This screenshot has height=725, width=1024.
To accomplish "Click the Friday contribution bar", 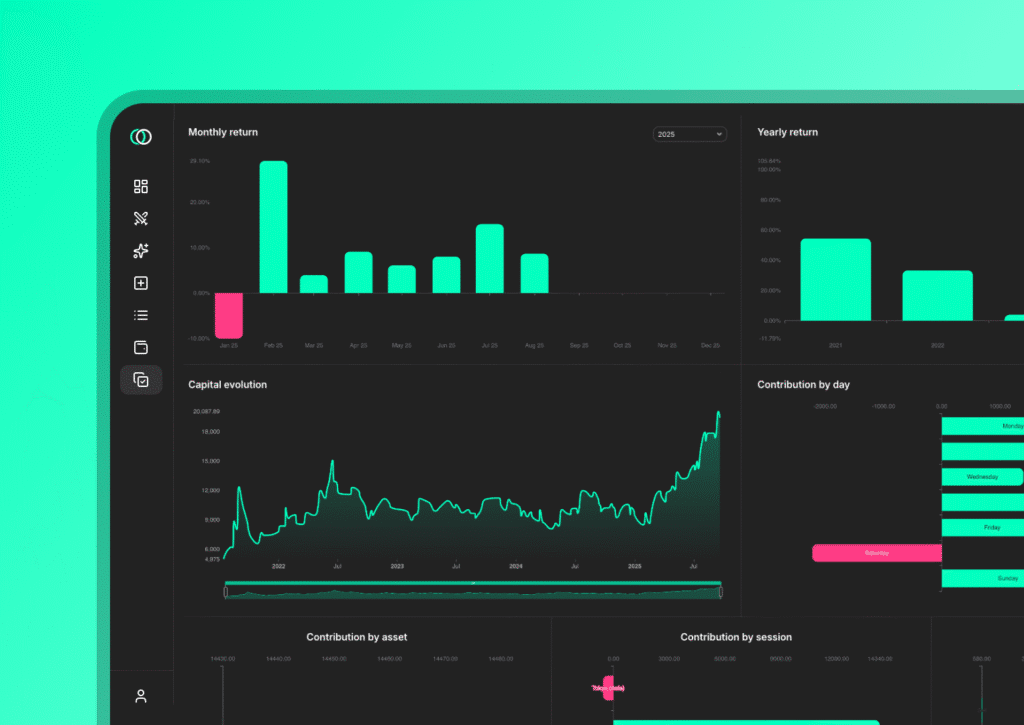I will [x=982, y=528].
